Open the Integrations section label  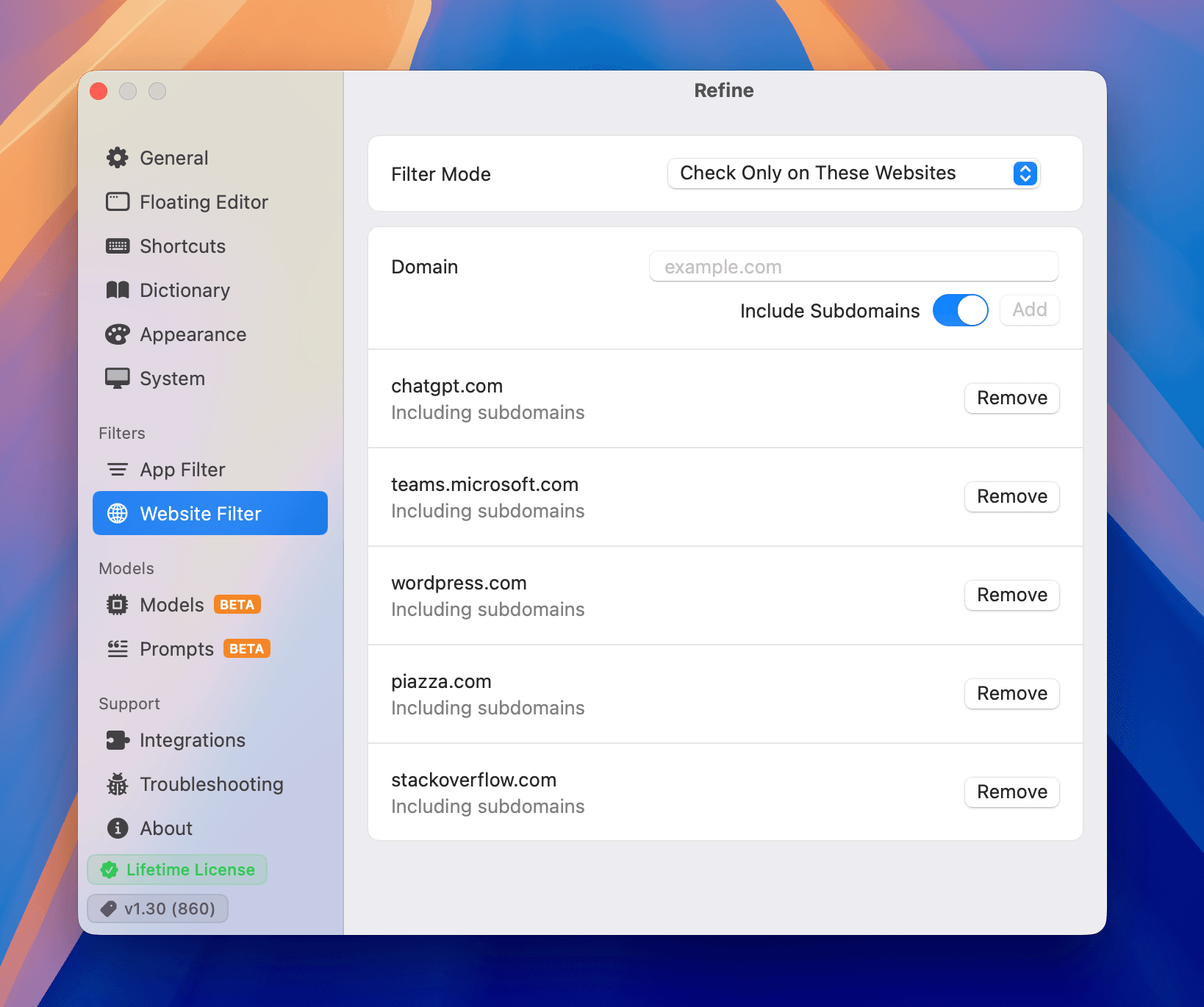(x=193, y=739)
